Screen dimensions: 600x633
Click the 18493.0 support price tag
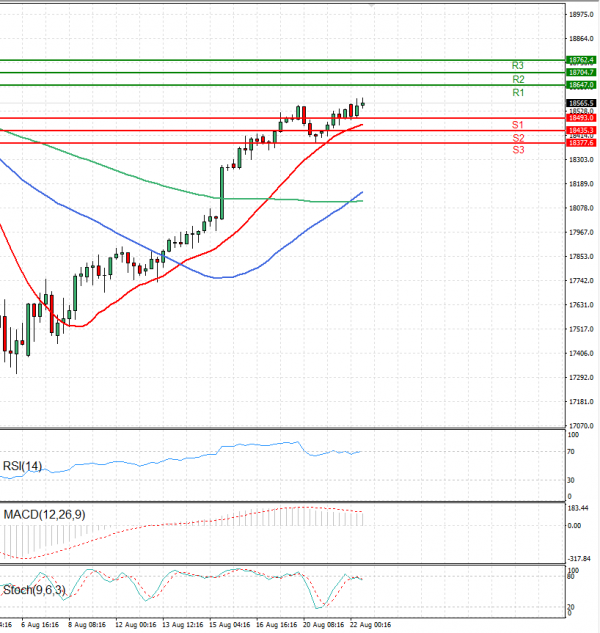tap(581, 118)
